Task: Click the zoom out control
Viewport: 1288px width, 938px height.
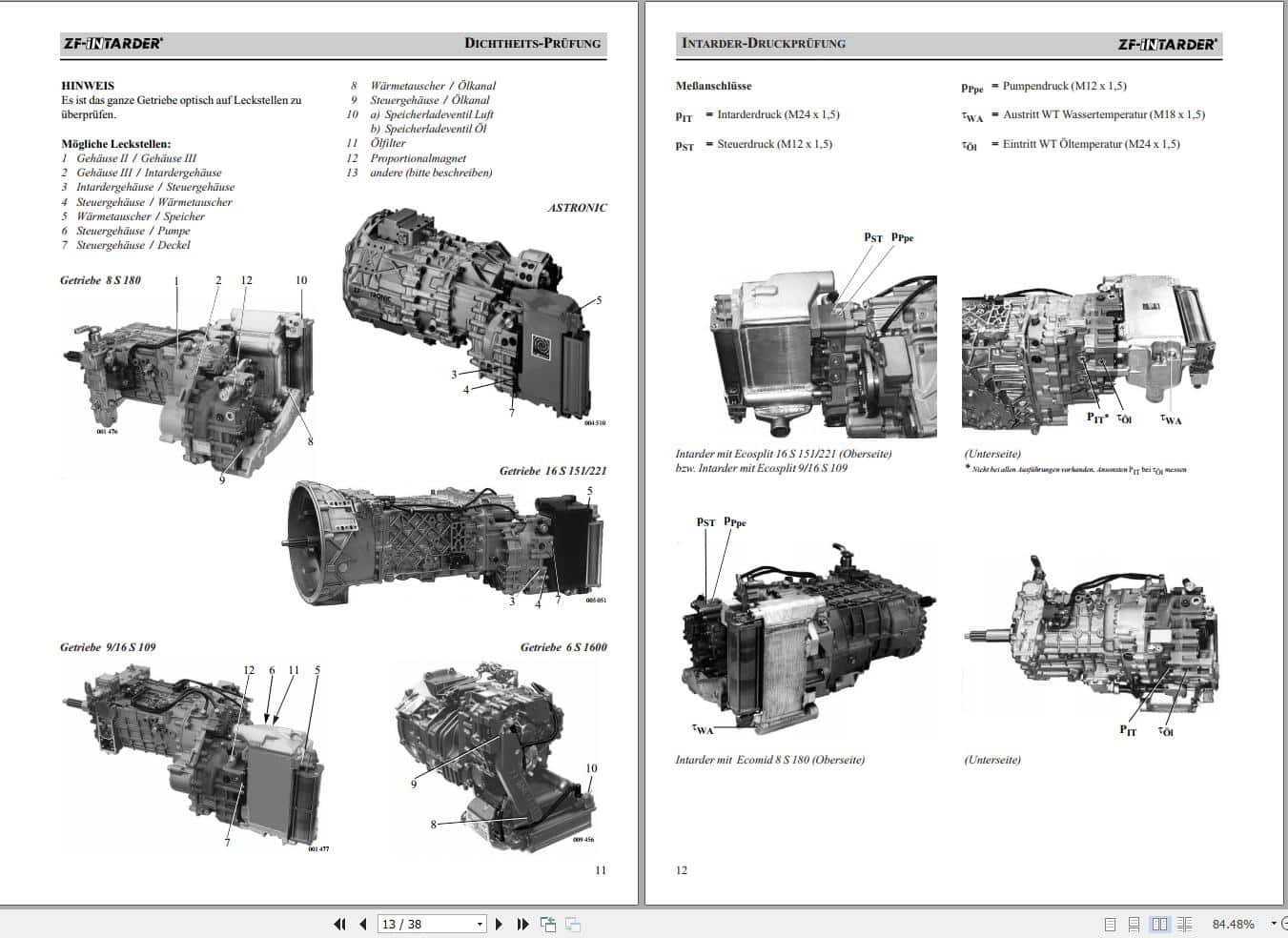Action: click(x=1284, y=924)
